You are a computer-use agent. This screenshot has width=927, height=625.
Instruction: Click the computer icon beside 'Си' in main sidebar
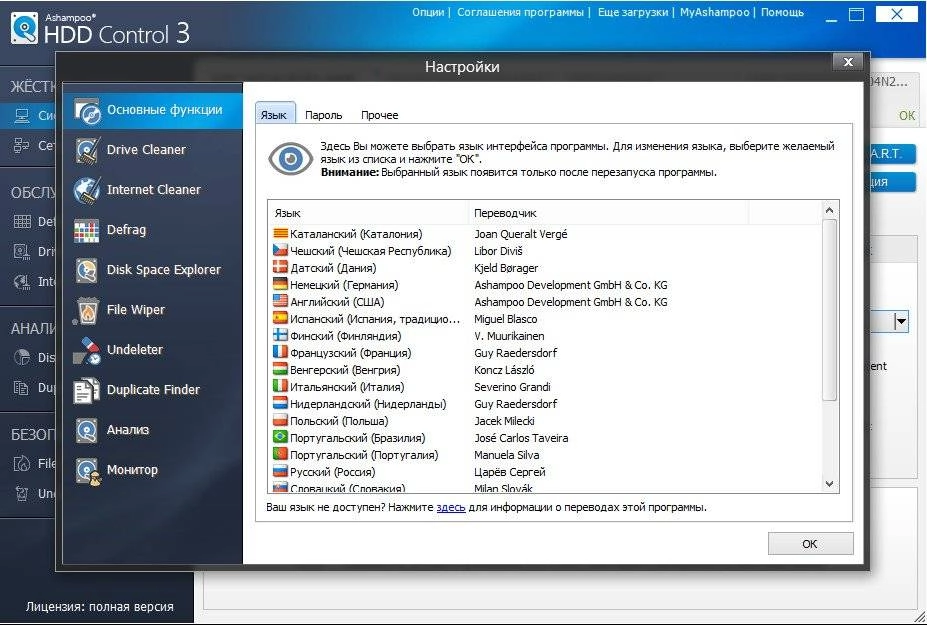tap(22, 116)
